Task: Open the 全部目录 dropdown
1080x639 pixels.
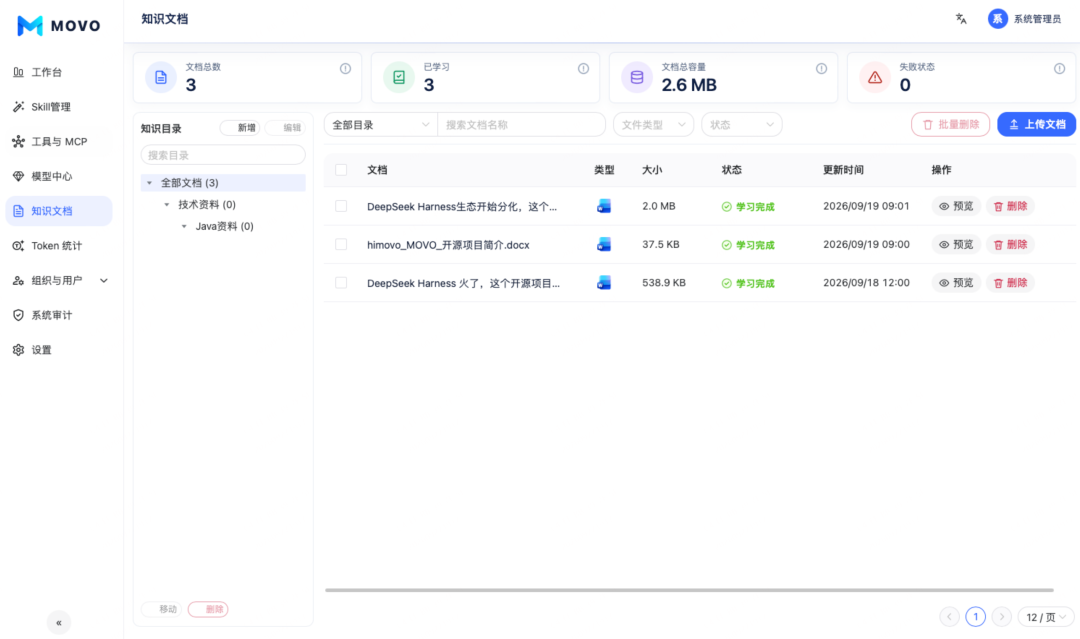Action: 381,125
